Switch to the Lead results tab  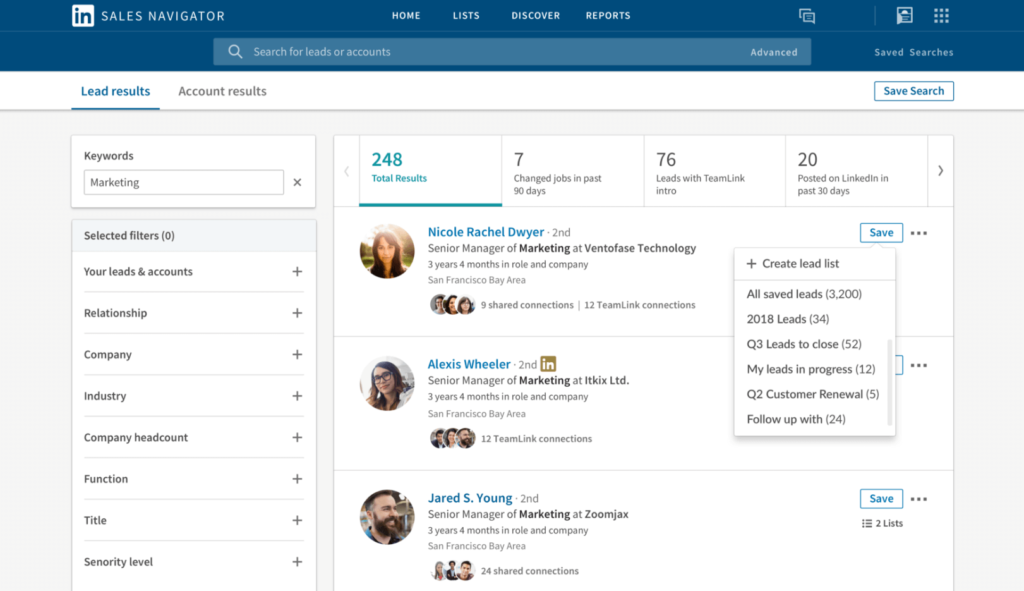click(116, 91)
